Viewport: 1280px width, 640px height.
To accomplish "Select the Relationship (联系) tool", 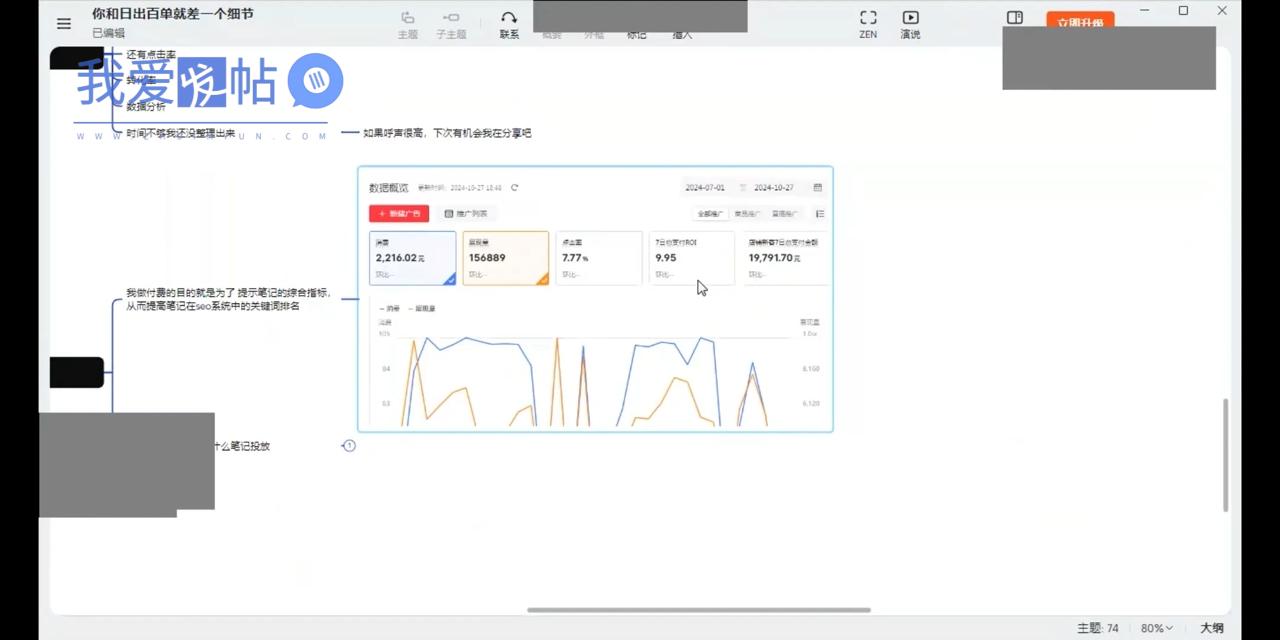I will tap(509, 25).
